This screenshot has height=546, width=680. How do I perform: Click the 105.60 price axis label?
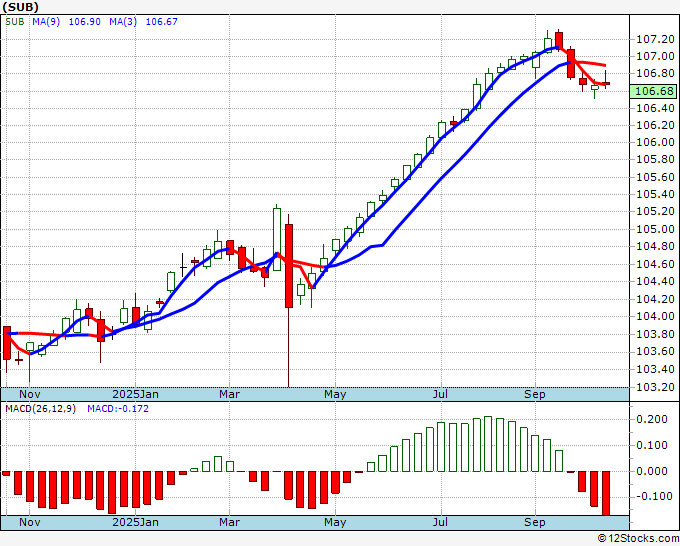pos(655,177)
